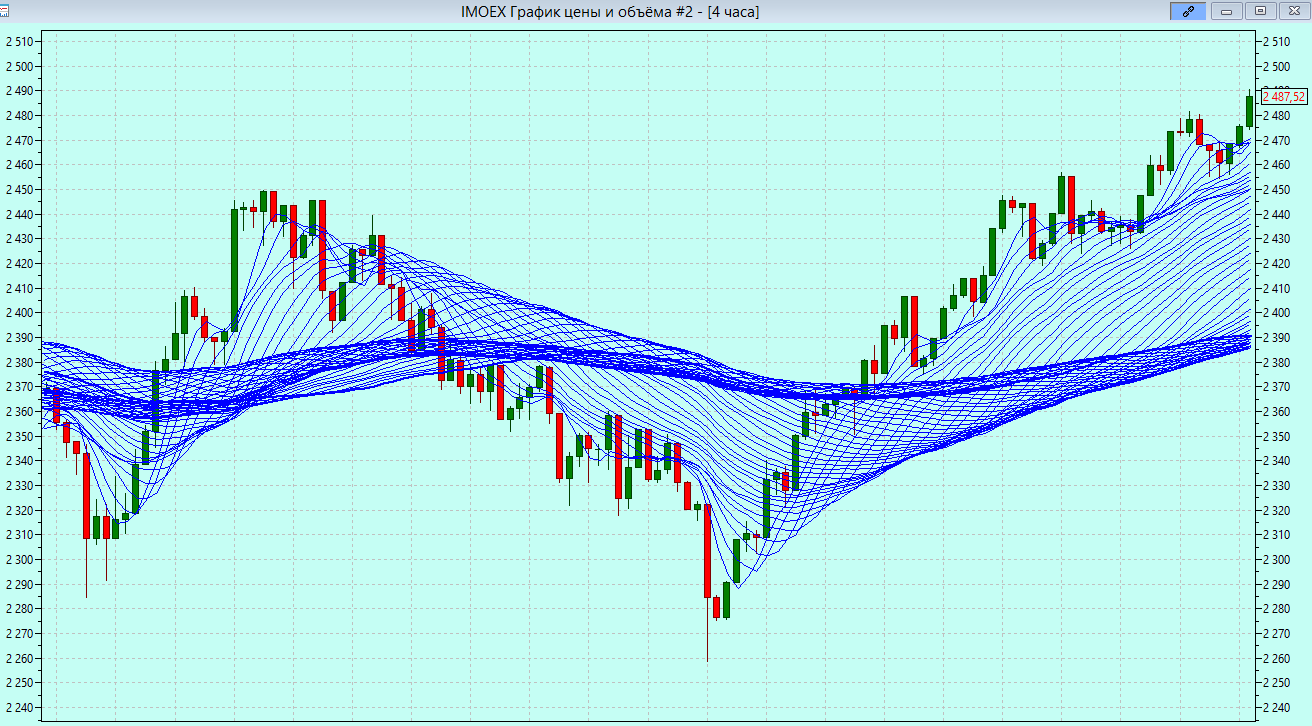Click 2 350 on the left price axis

(20, 436)
